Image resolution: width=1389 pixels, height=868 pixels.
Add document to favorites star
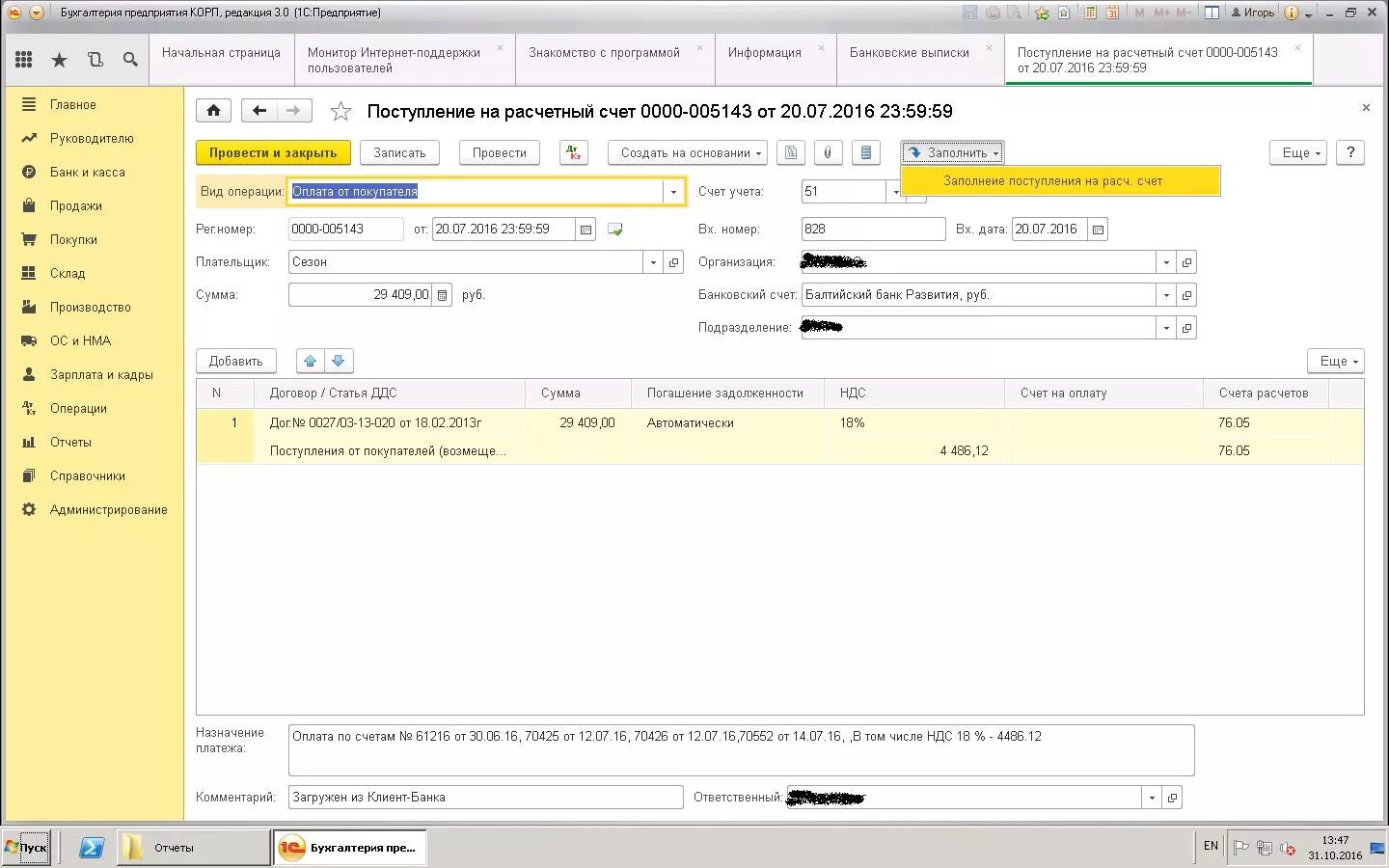[340, 112]
